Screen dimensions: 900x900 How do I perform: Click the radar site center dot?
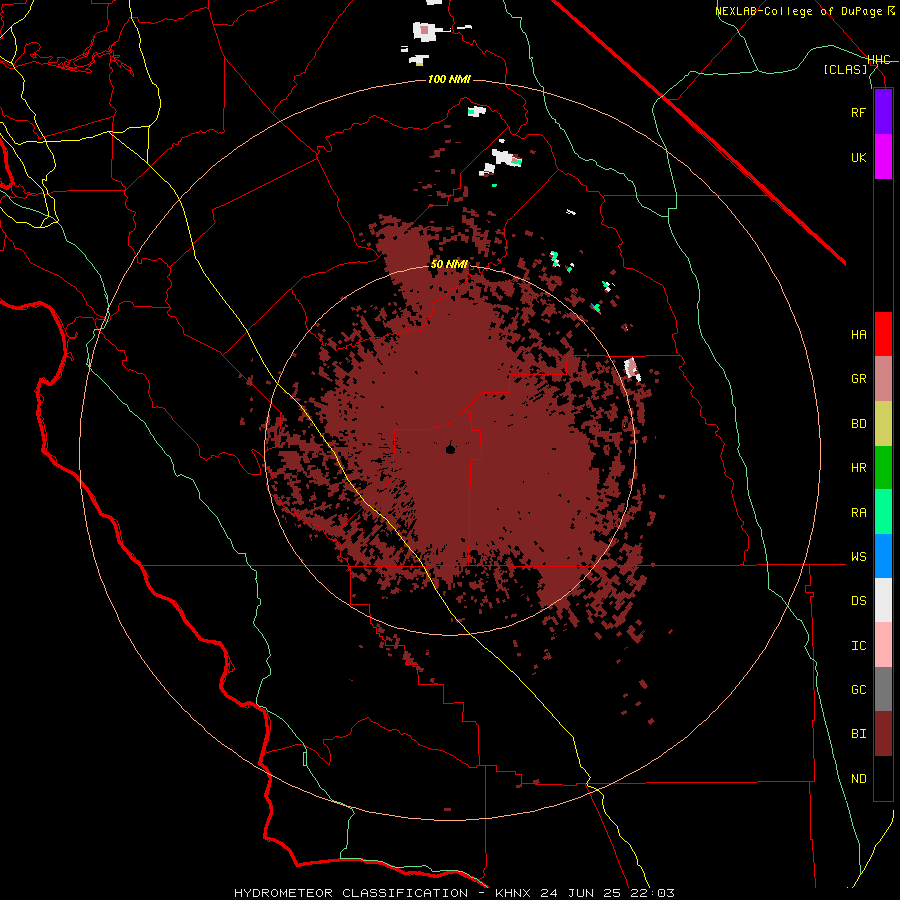tap(451, 449)
